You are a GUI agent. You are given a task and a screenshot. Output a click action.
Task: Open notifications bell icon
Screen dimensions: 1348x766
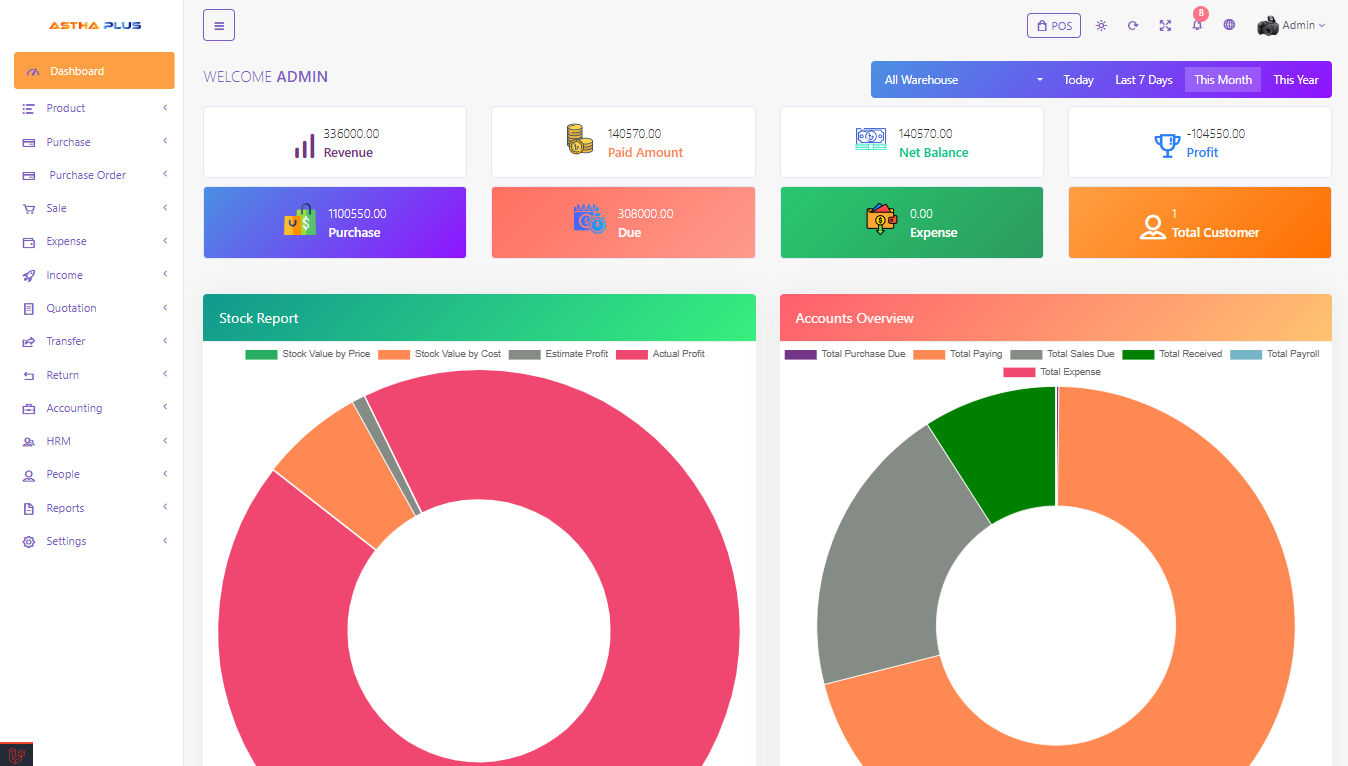pos(1197,25)
